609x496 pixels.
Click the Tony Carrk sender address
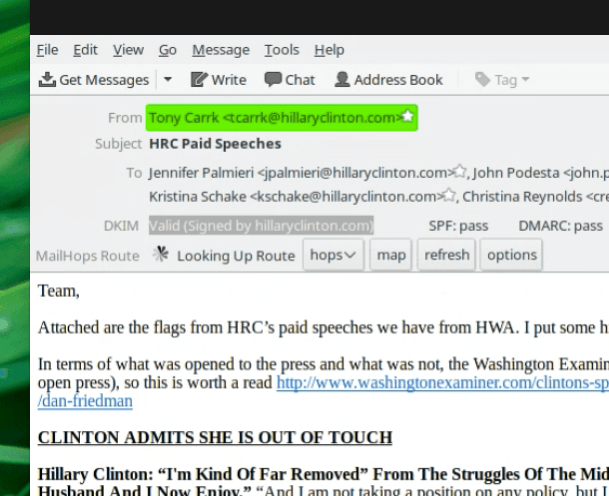point(276,118)
